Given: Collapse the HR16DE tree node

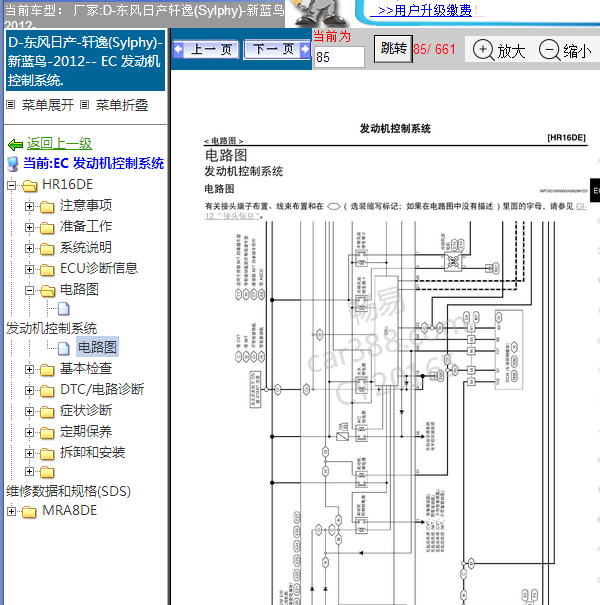Looking at the screenshot, I should tap(11, 186).
